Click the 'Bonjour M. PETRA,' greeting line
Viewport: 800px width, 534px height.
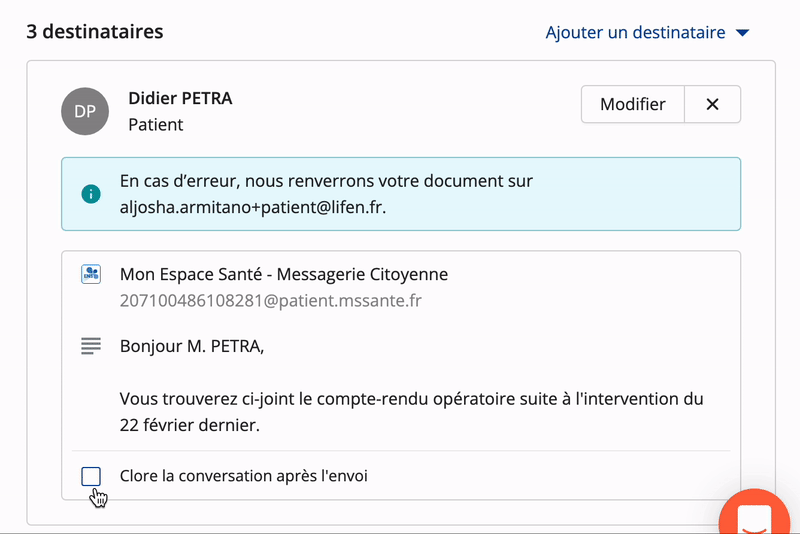point(192,346)
